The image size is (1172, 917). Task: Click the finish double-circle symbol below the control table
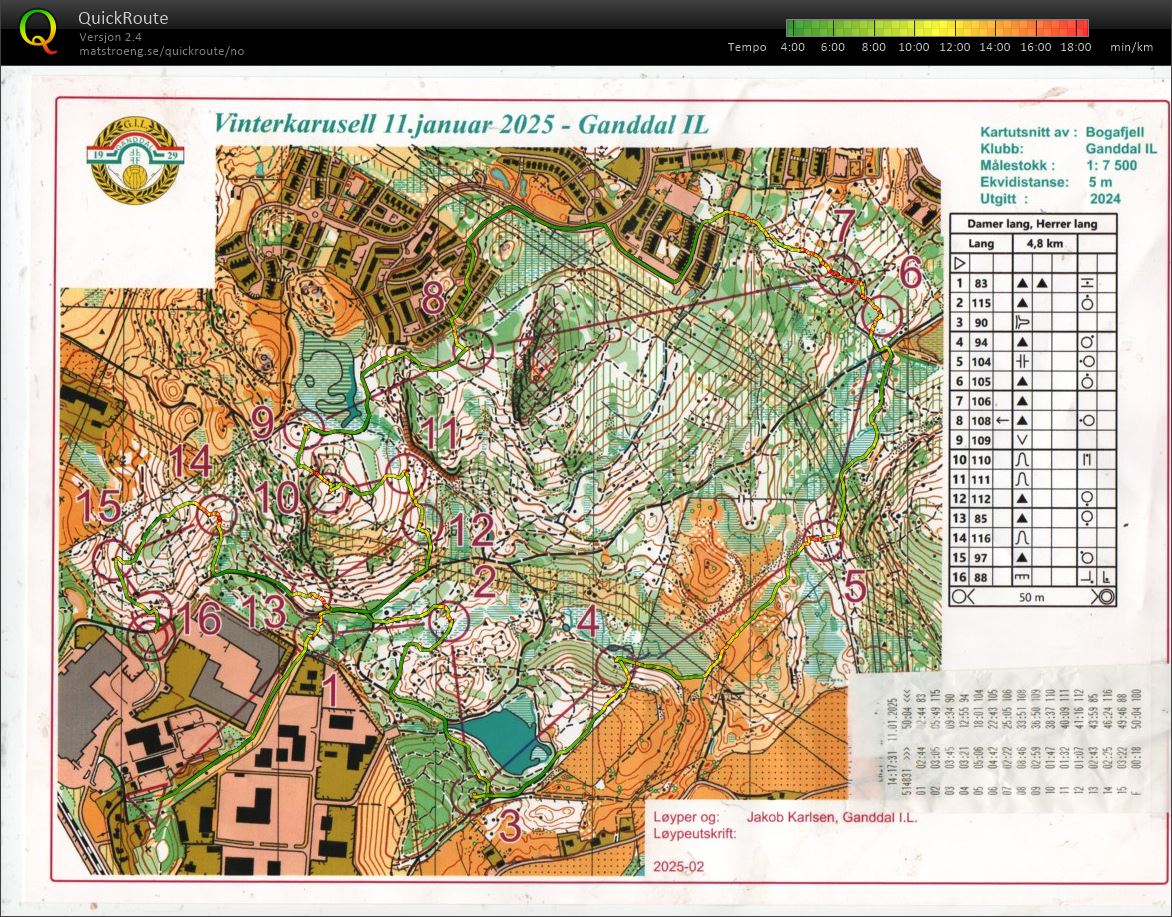coord(1104,597)
